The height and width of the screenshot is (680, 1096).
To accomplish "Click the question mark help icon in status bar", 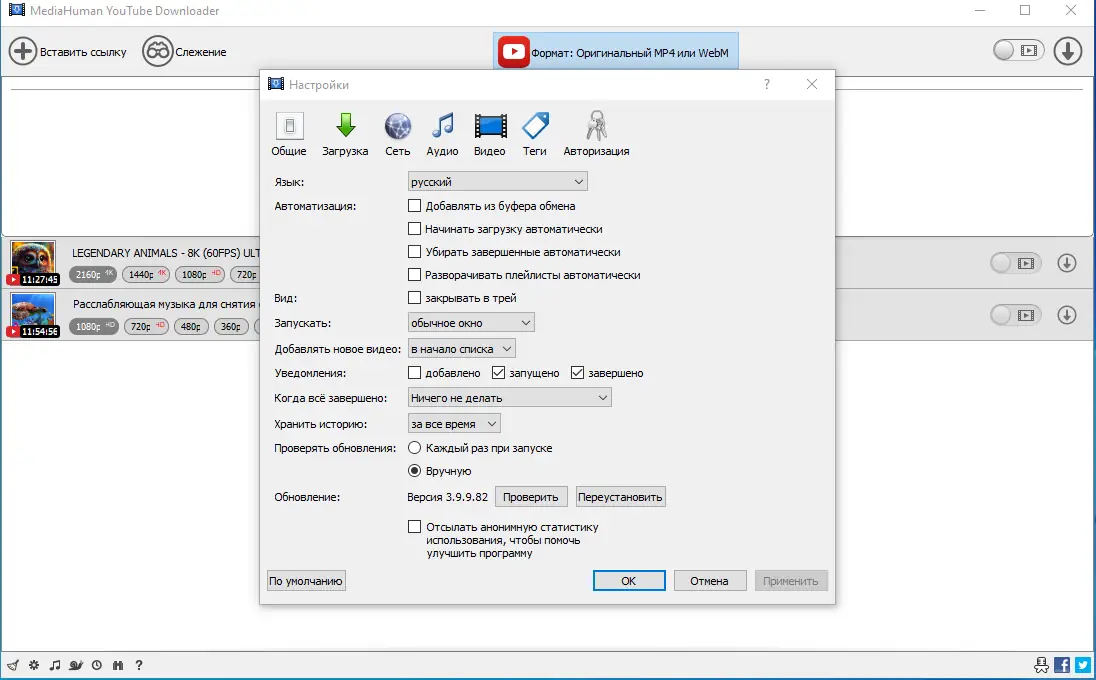I will 138,665.
